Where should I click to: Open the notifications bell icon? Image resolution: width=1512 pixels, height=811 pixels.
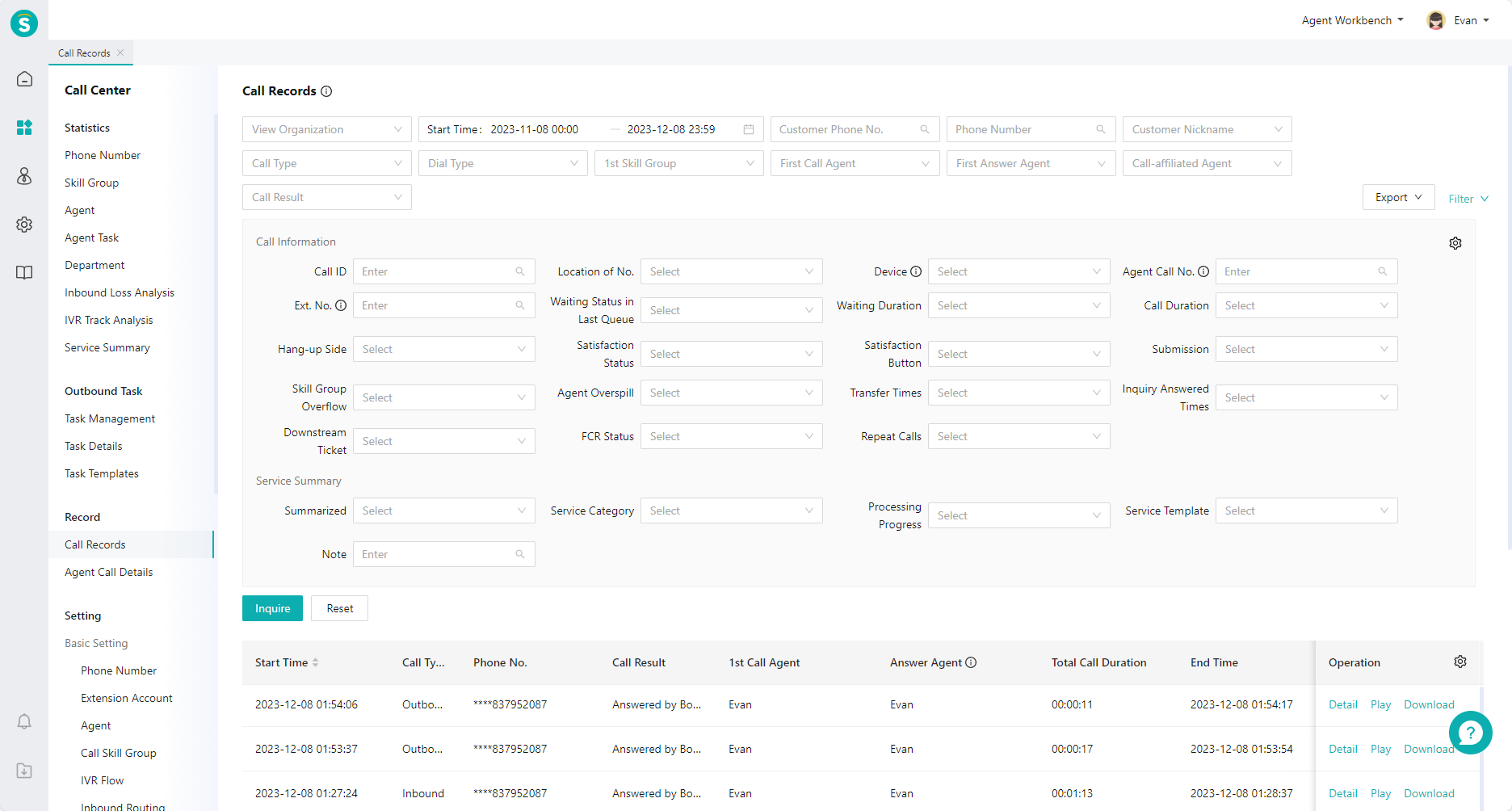coord(24,721)
